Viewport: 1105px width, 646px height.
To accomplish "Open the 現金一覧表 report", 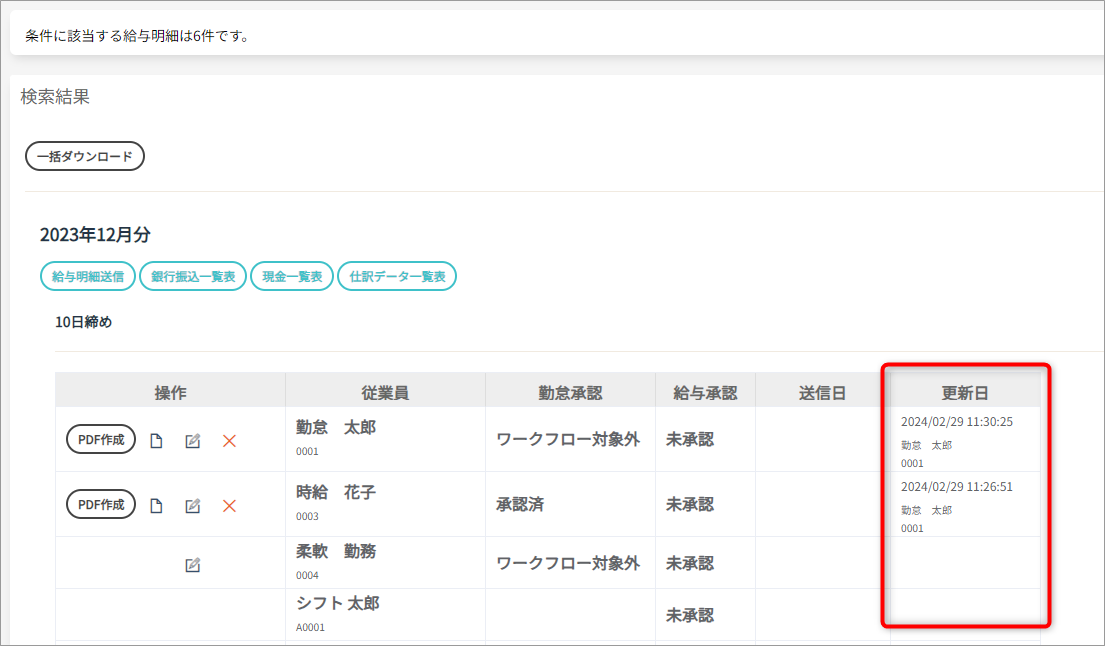I will point(292,277).
